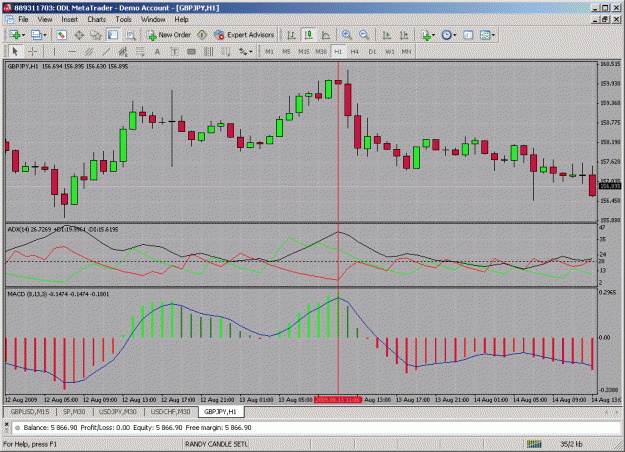Show the Data Window via its crosshair-target icon
This screenshot has height=452, width=625.
point(79,35)
